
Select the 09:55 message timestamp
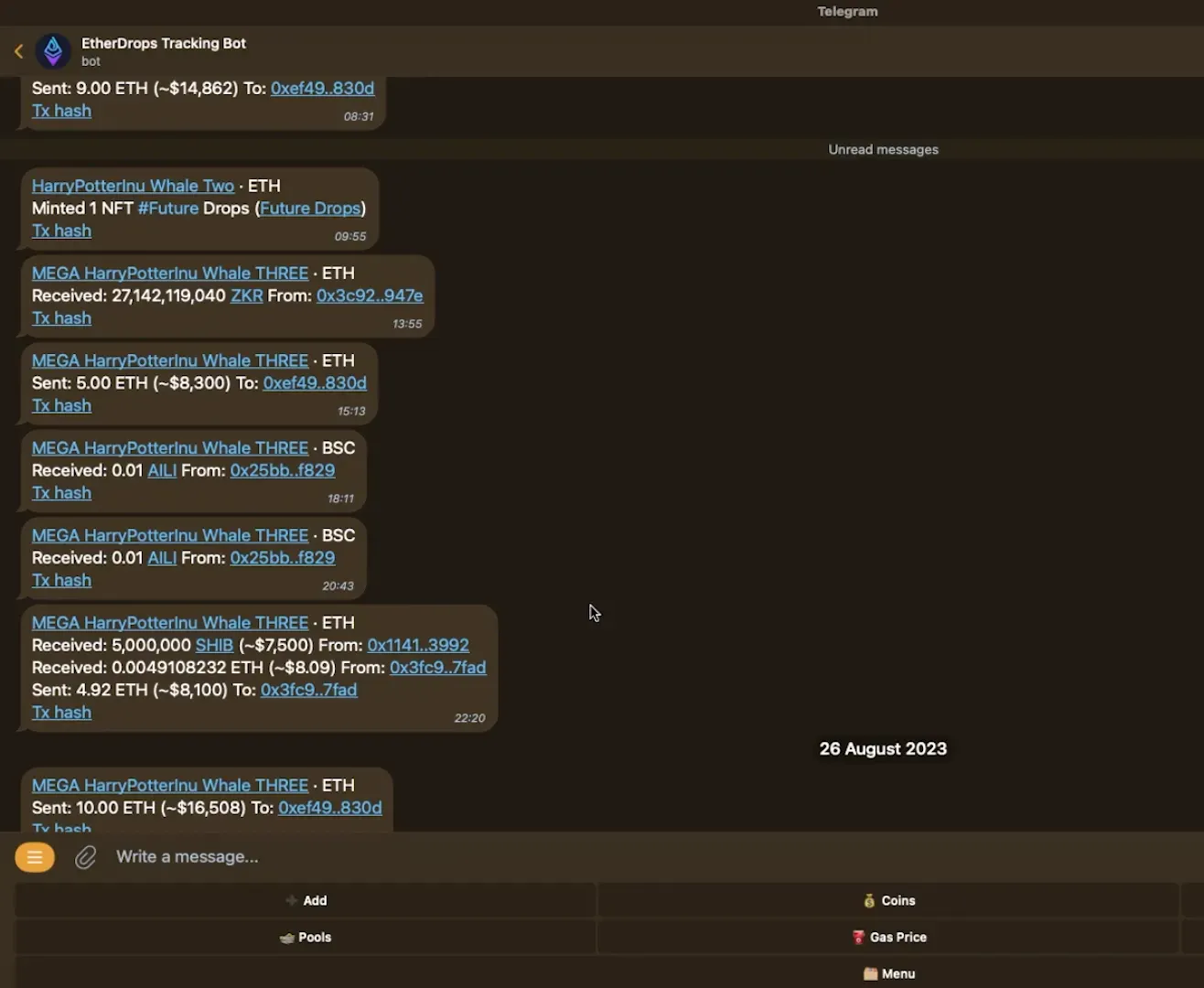[350, 236]
